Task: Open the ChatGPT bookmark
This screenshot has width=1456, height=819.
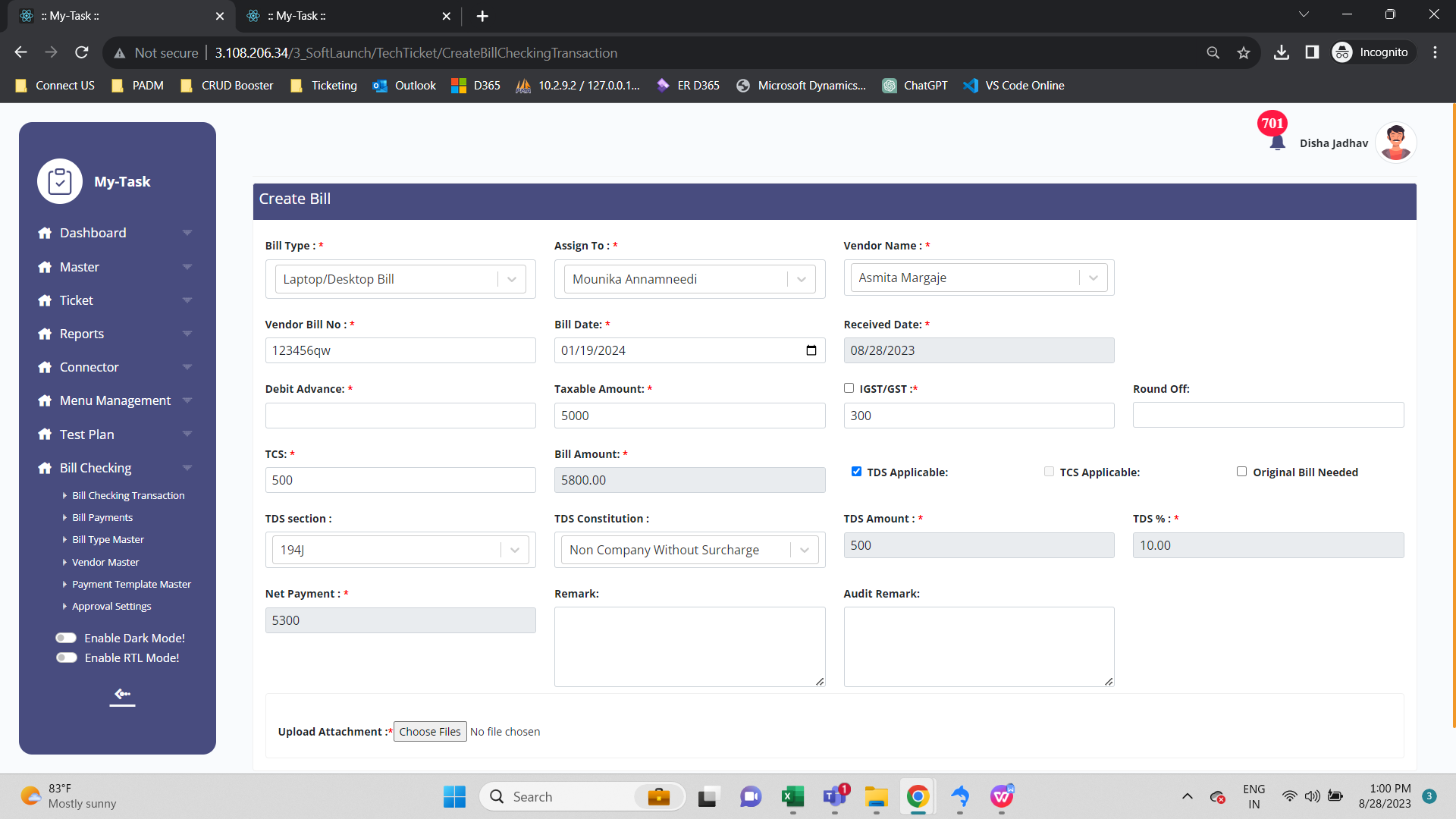Action: pos(915,86)
